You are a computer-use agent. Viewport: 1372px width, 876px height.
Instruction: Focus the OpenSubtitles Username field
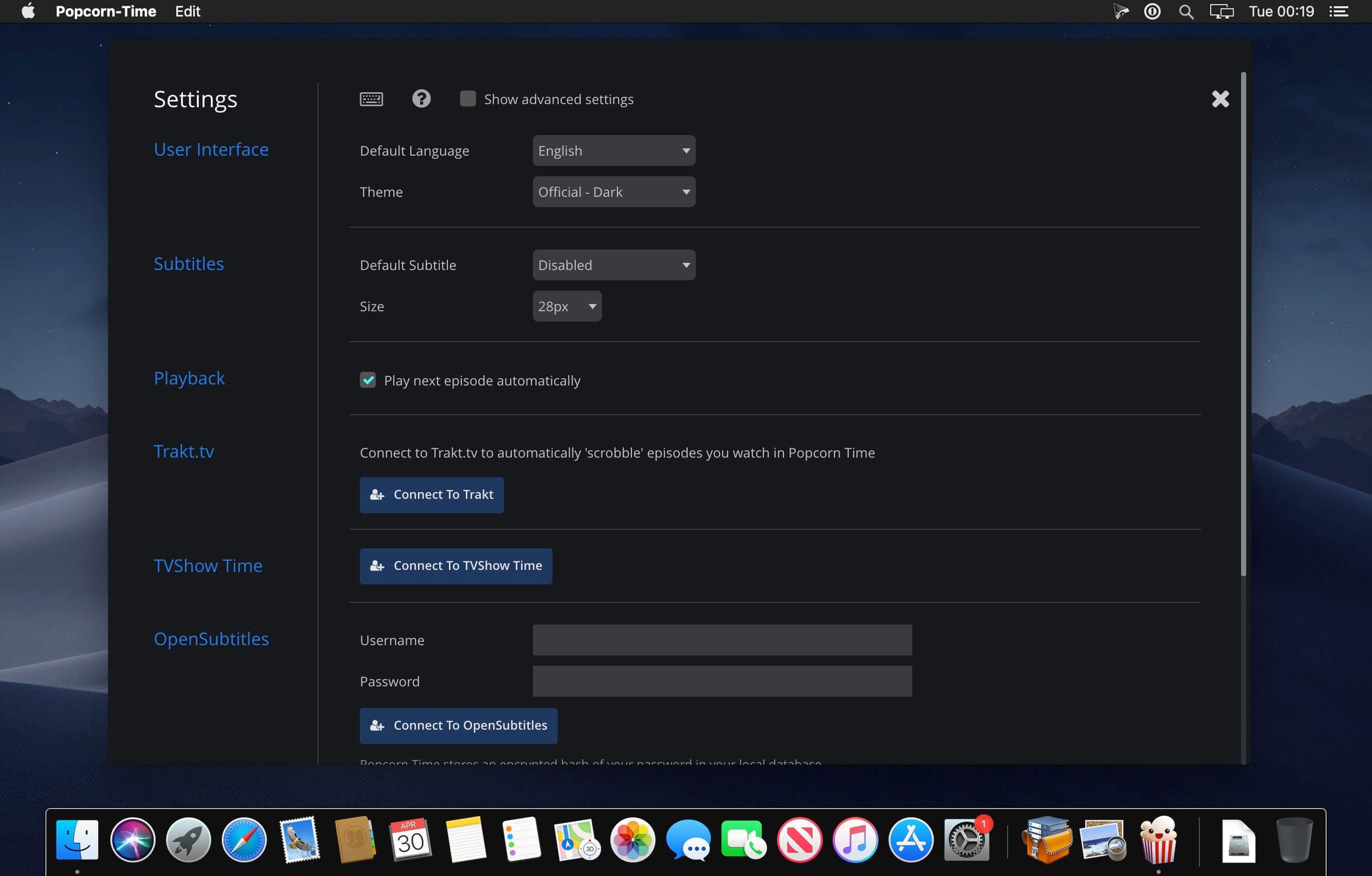[722, 640]
